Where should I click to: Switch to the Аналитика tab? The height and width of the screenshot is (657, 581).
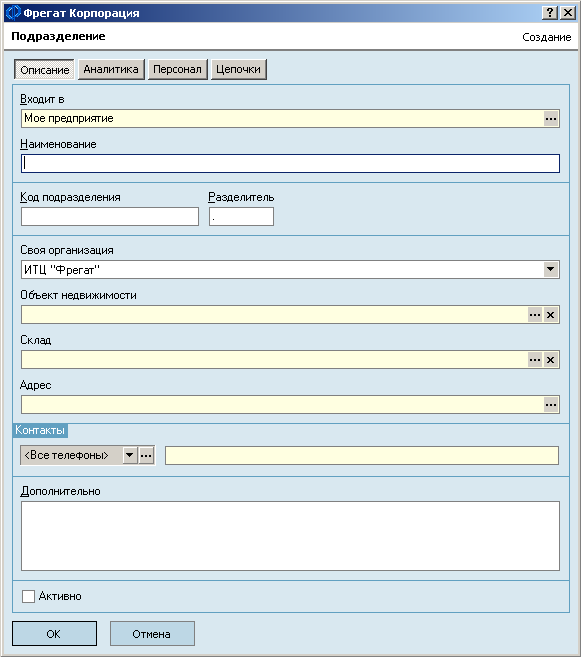click(x=111, y=69)
